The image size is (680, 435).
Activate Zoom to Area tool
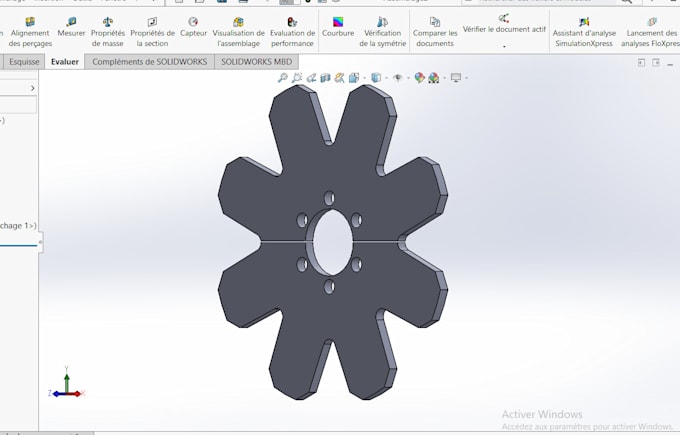[x=297, y=78]
